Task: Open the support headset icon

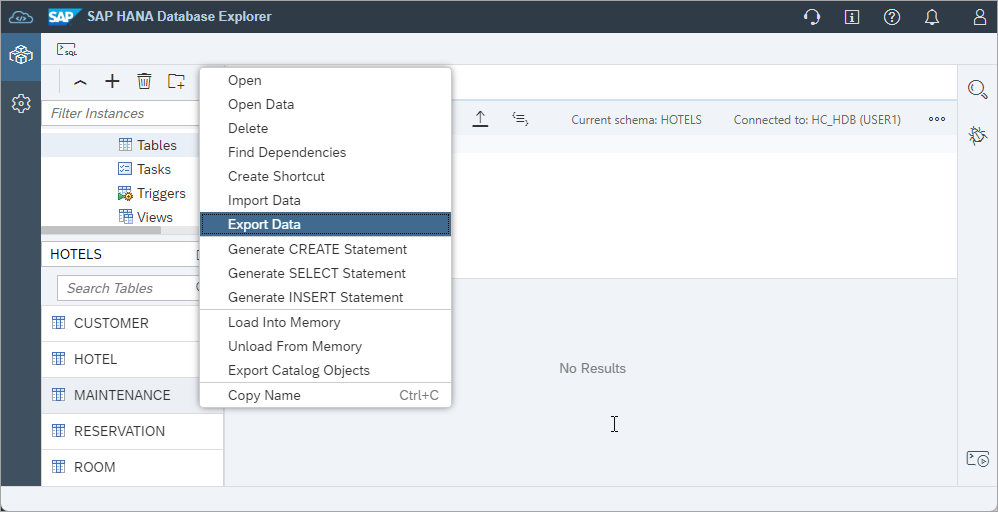Action: (812, 17)
